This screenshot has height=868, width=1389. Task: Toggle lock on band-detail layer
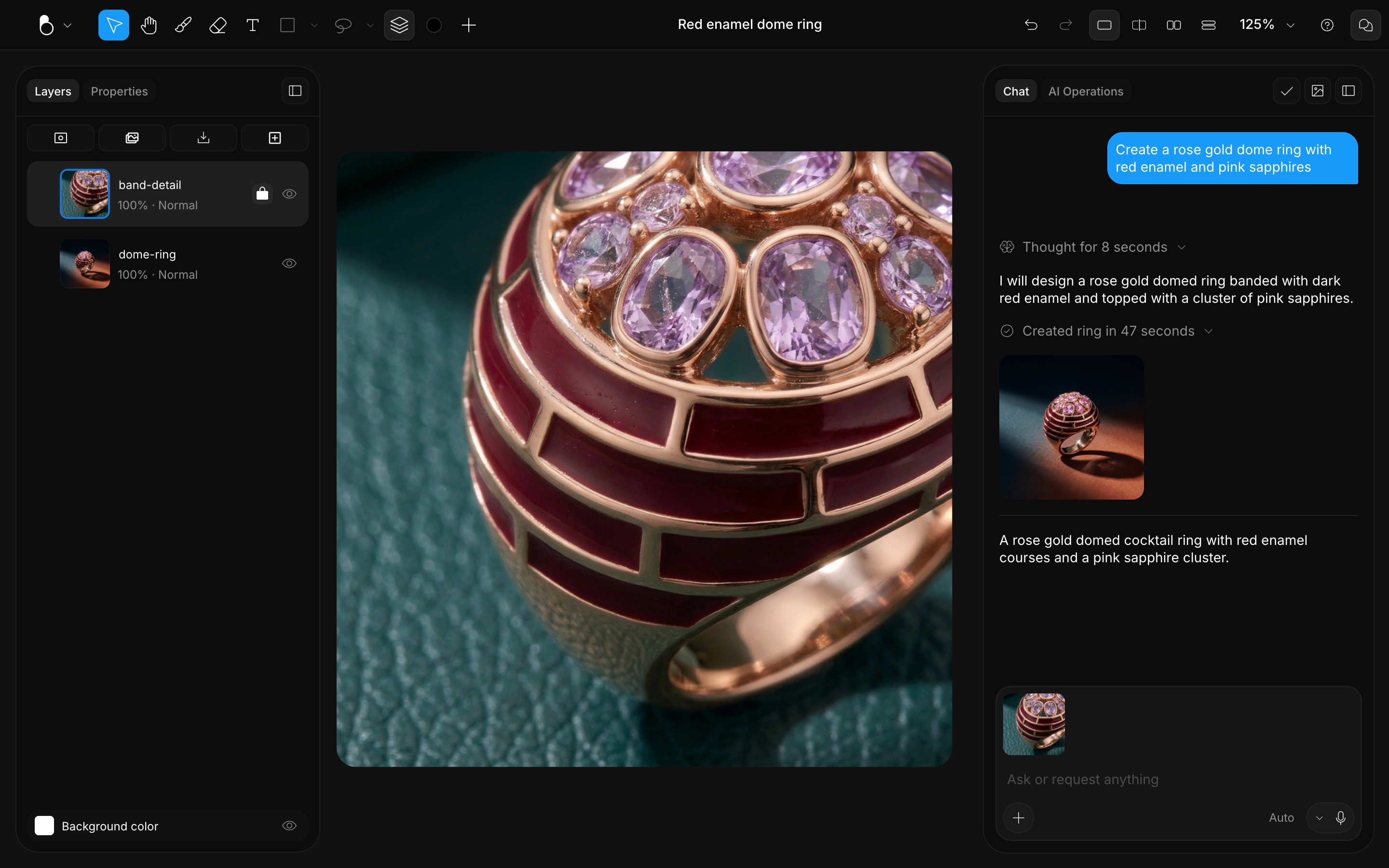click(x=262, y=194)
